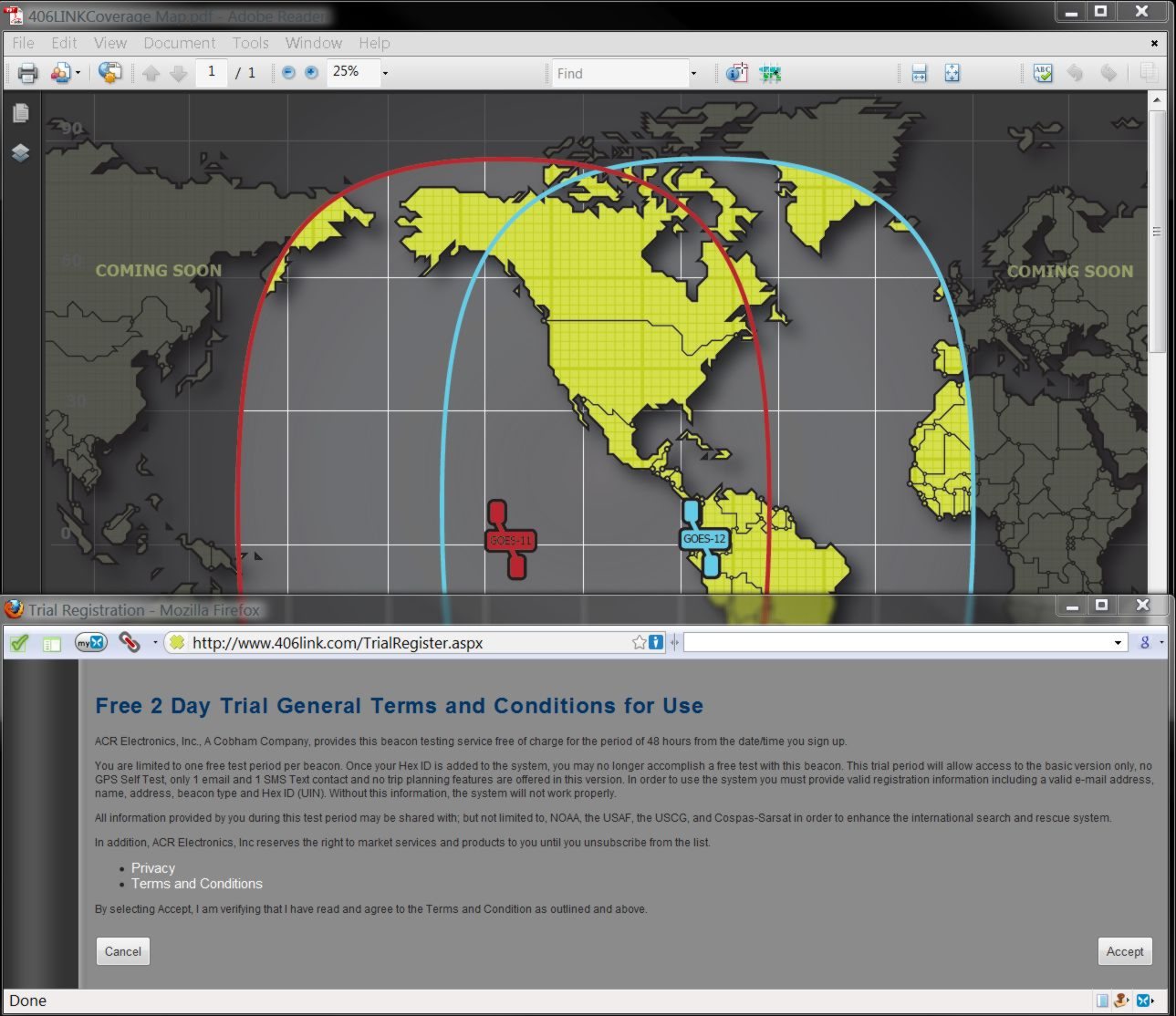Click the blue info tool icon beside Find
The width and height of the screenshot is (1176, 1016).
736,73
